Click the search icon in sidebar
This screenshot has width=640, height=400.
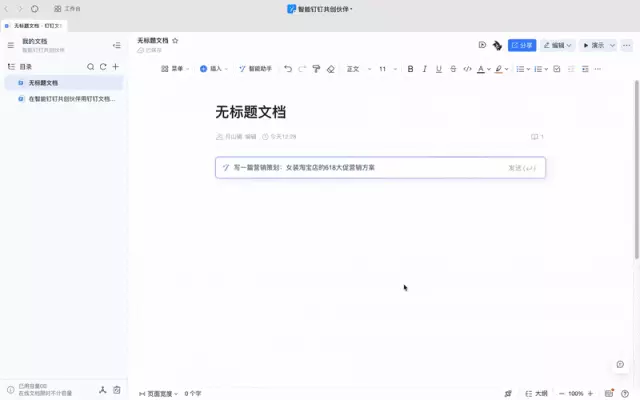point(90,66)
